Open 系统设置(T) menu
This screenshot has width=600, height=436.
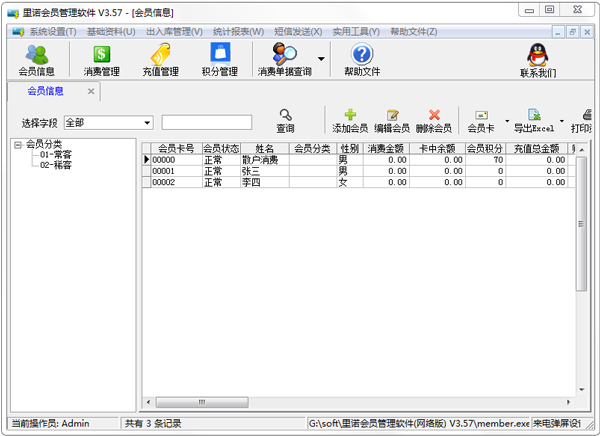53,32
